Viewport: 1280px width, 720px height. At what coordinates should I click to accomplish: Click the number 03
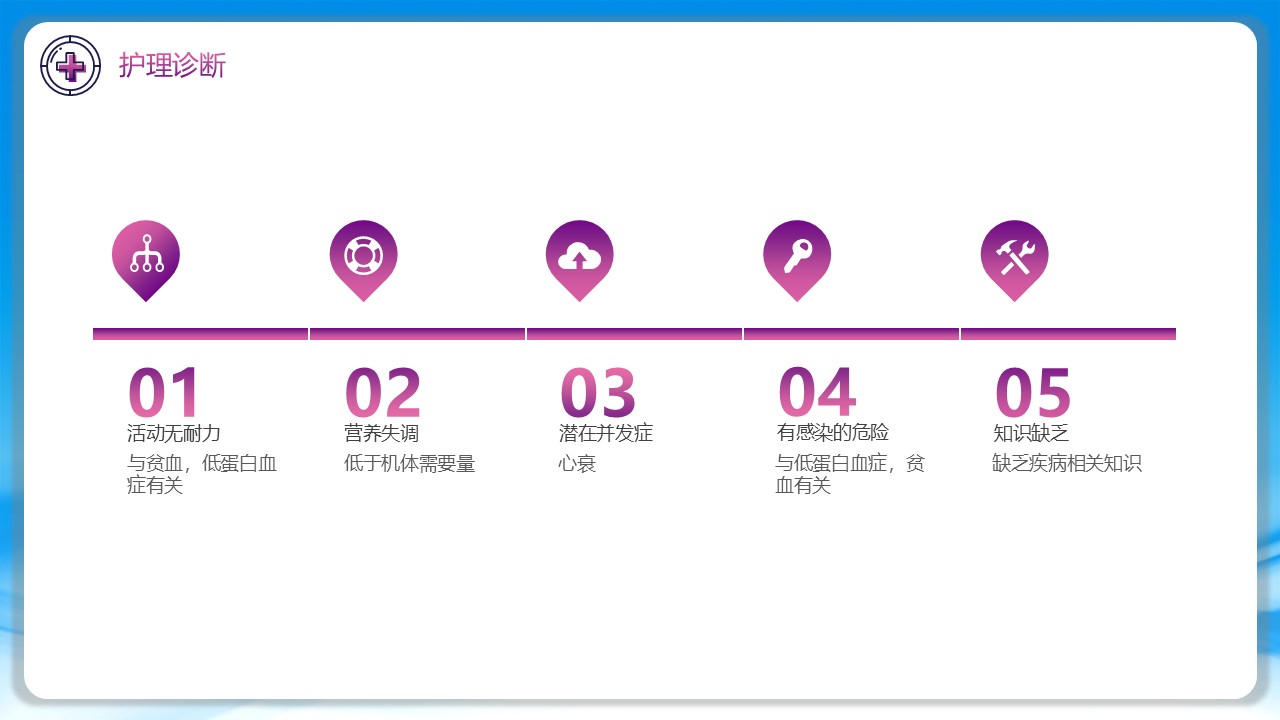(598, 393)
